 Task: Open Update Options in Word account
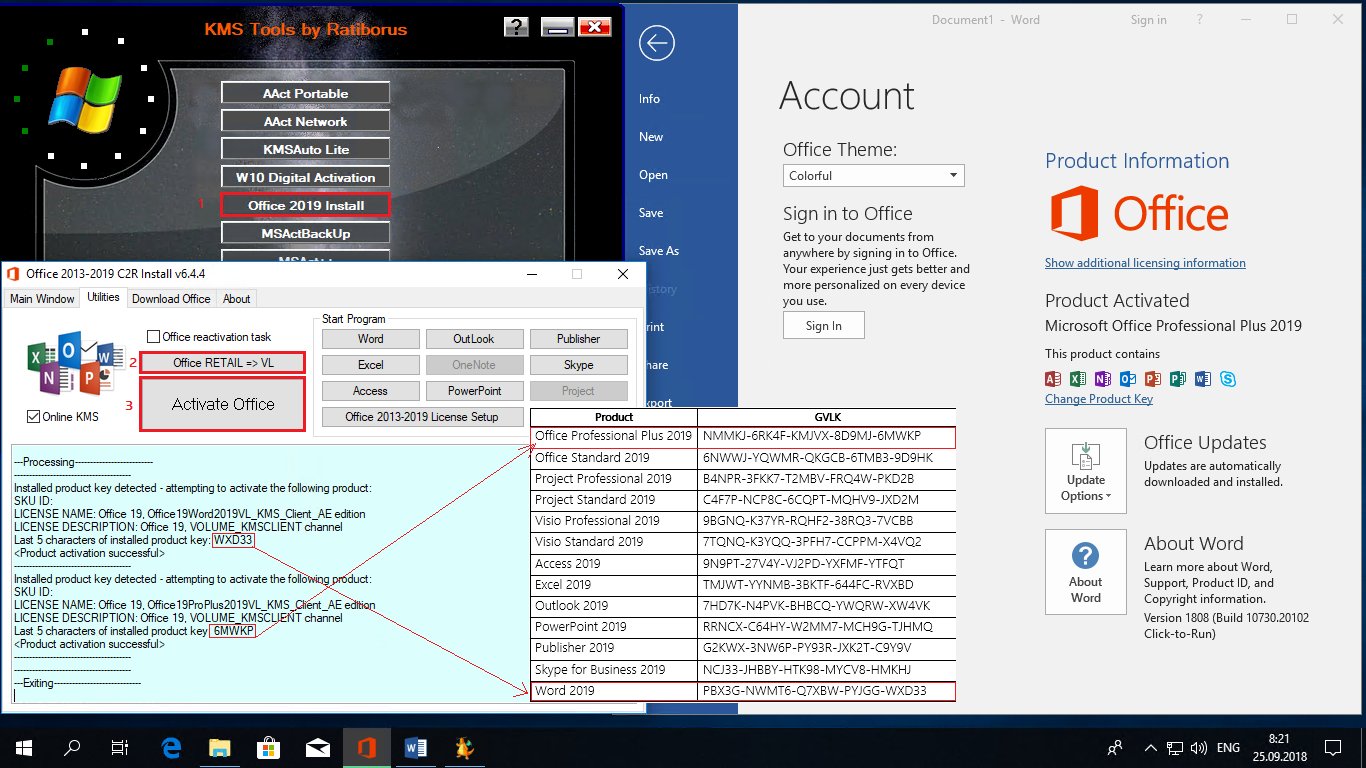pyautogui.click(x=1085, y=472)
